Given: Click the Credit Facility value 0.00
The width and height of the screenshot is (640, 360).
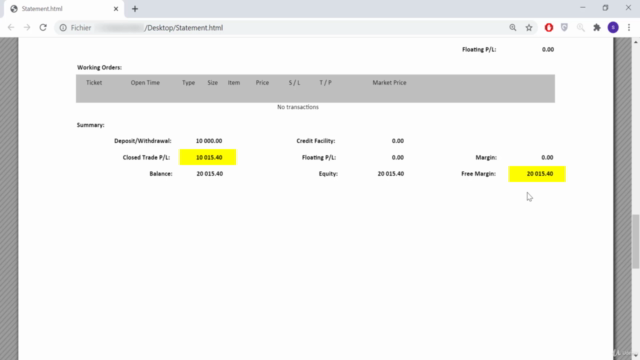Looking at the screenshot, I should 398,141.
